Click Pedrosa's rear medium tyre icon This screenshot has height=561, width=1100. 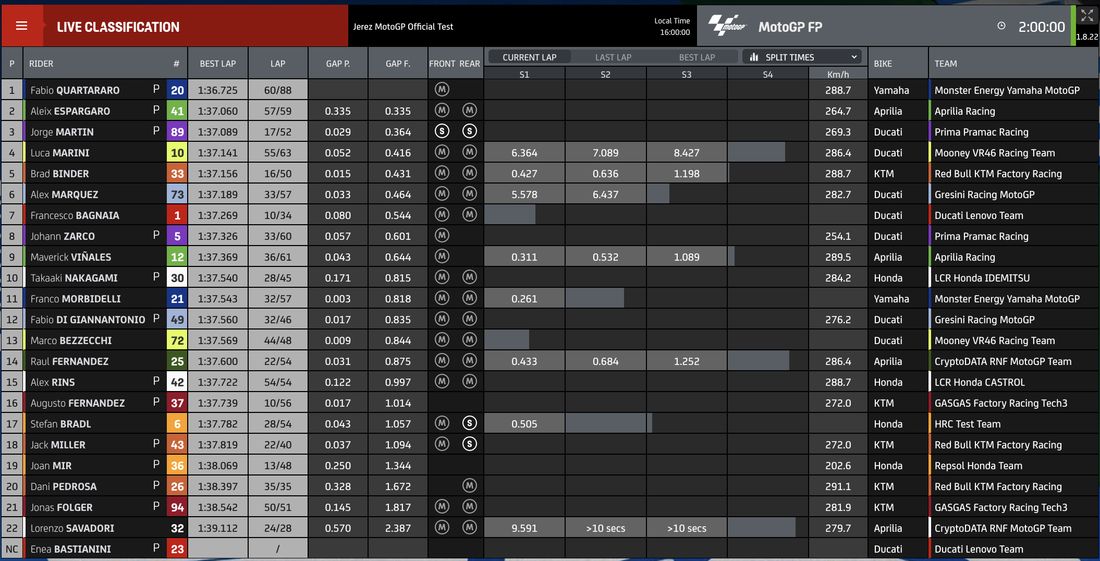click(x=469, y=486)
